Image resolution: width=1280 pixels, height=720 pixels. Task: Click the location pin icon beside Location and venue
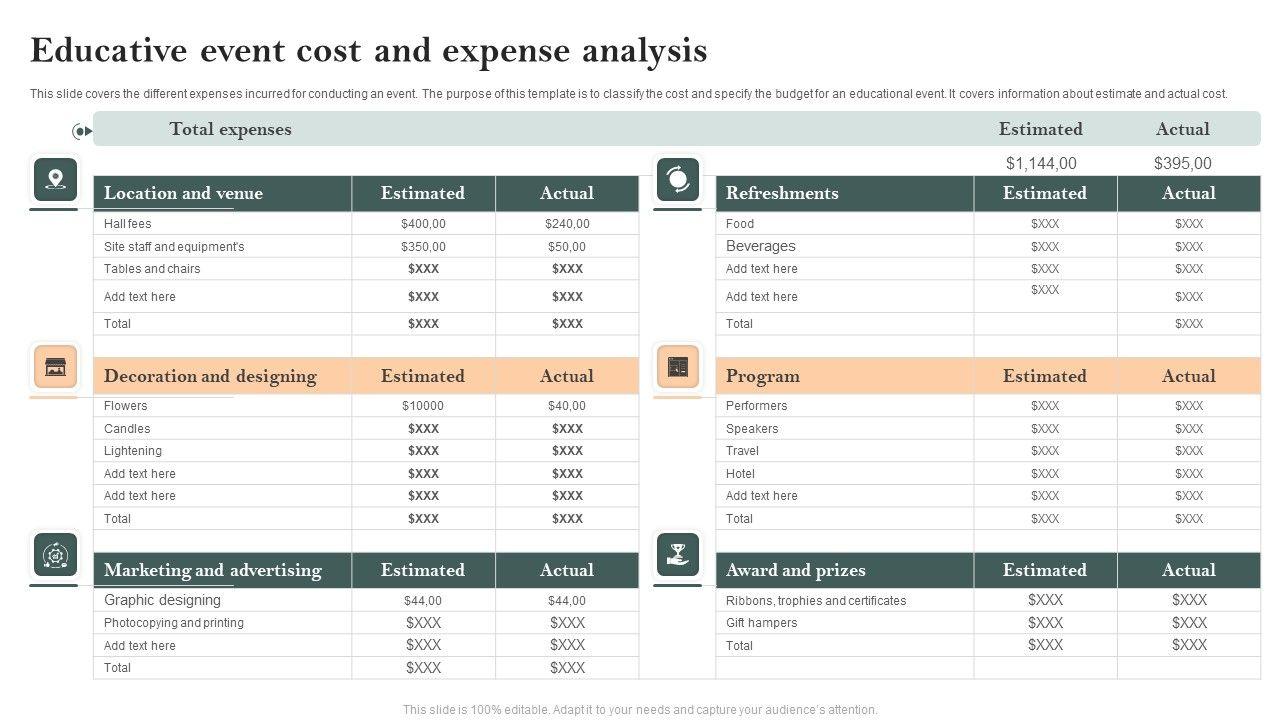[x=55, y=180]
